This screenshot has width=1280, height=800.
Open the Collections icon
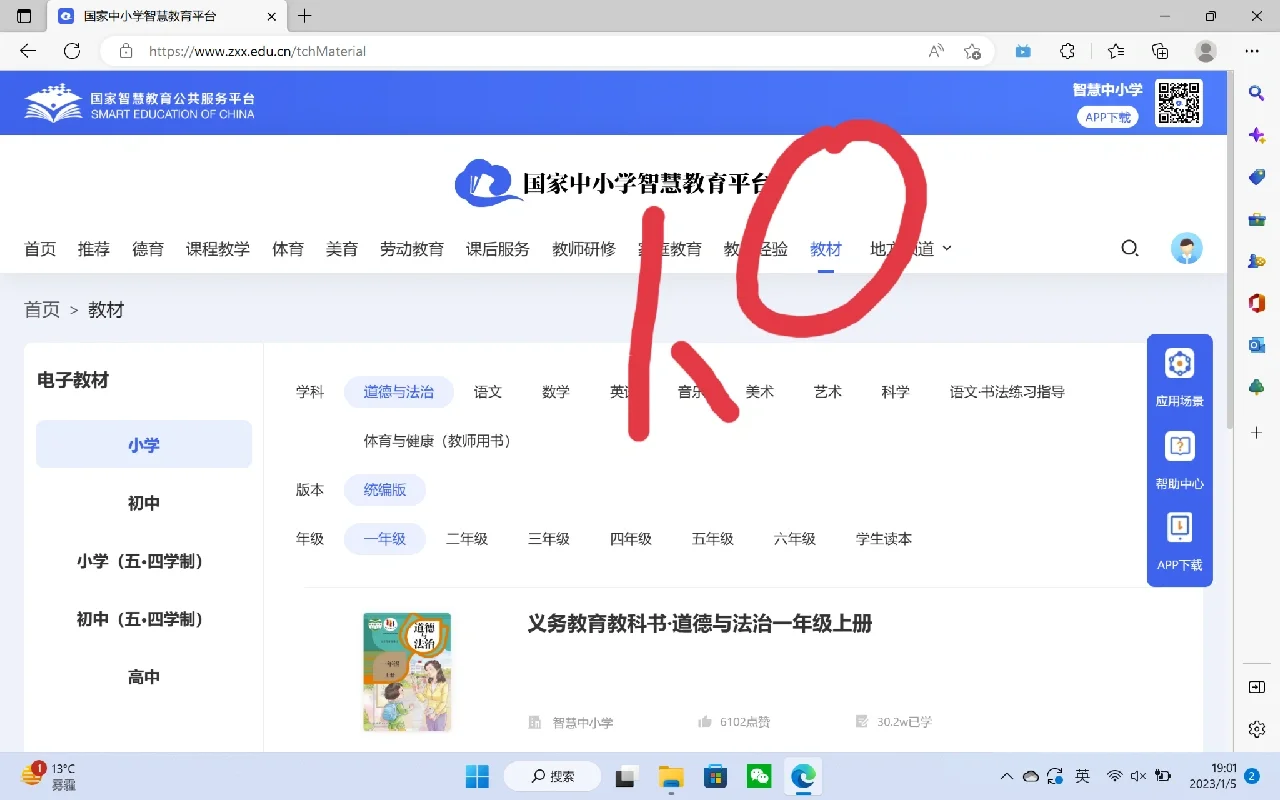point(1160,51)
